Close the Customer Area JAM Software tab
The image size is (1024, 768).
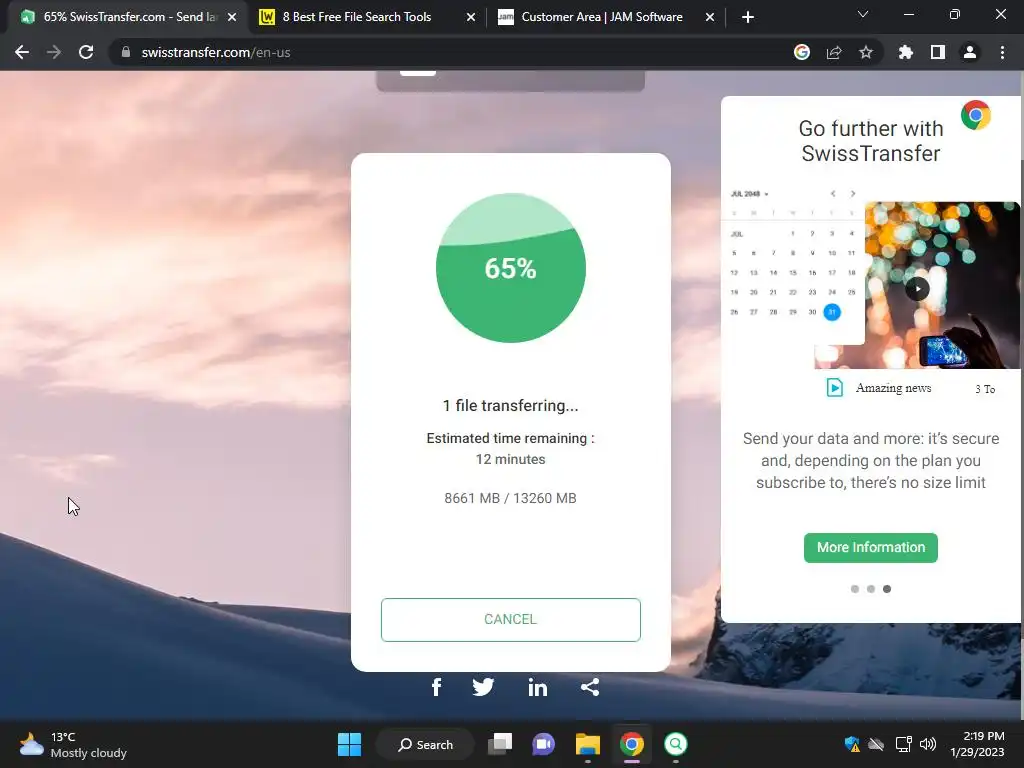710,17
